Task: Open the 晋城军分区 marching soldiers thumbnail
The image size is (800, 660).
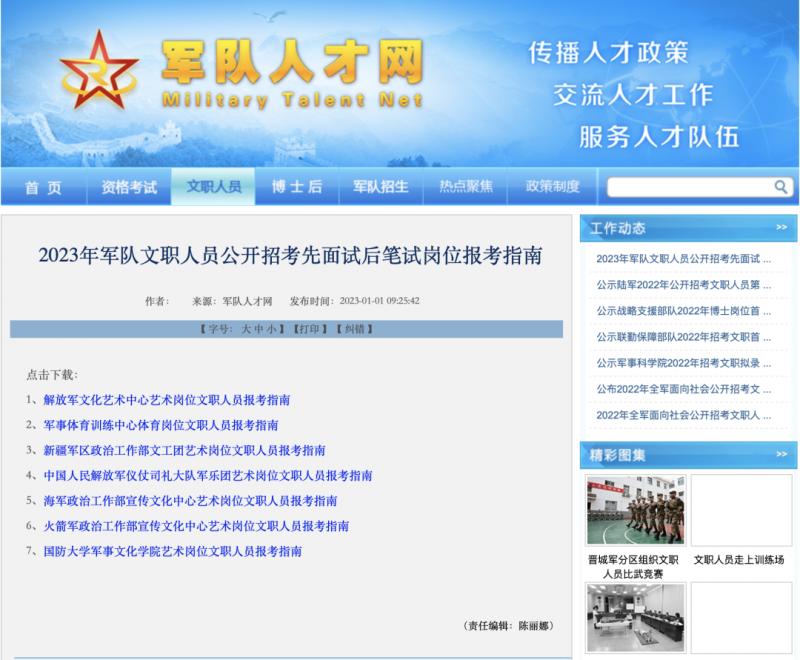Action: click(635, 510)
